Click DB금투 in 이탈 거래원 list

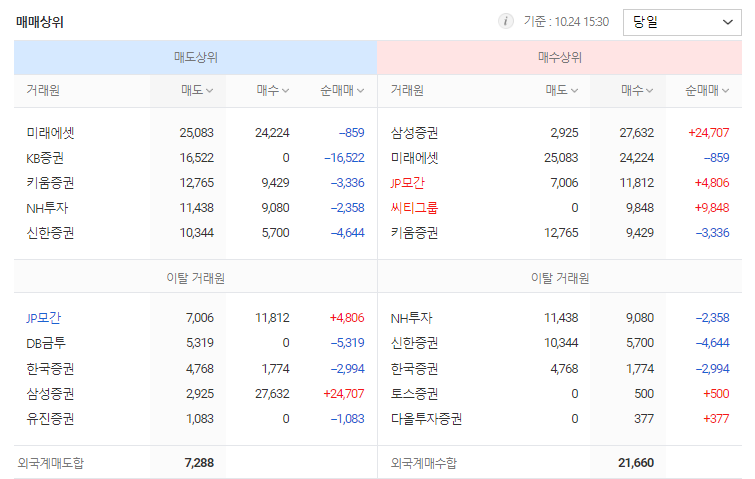[x=46, y=343]
